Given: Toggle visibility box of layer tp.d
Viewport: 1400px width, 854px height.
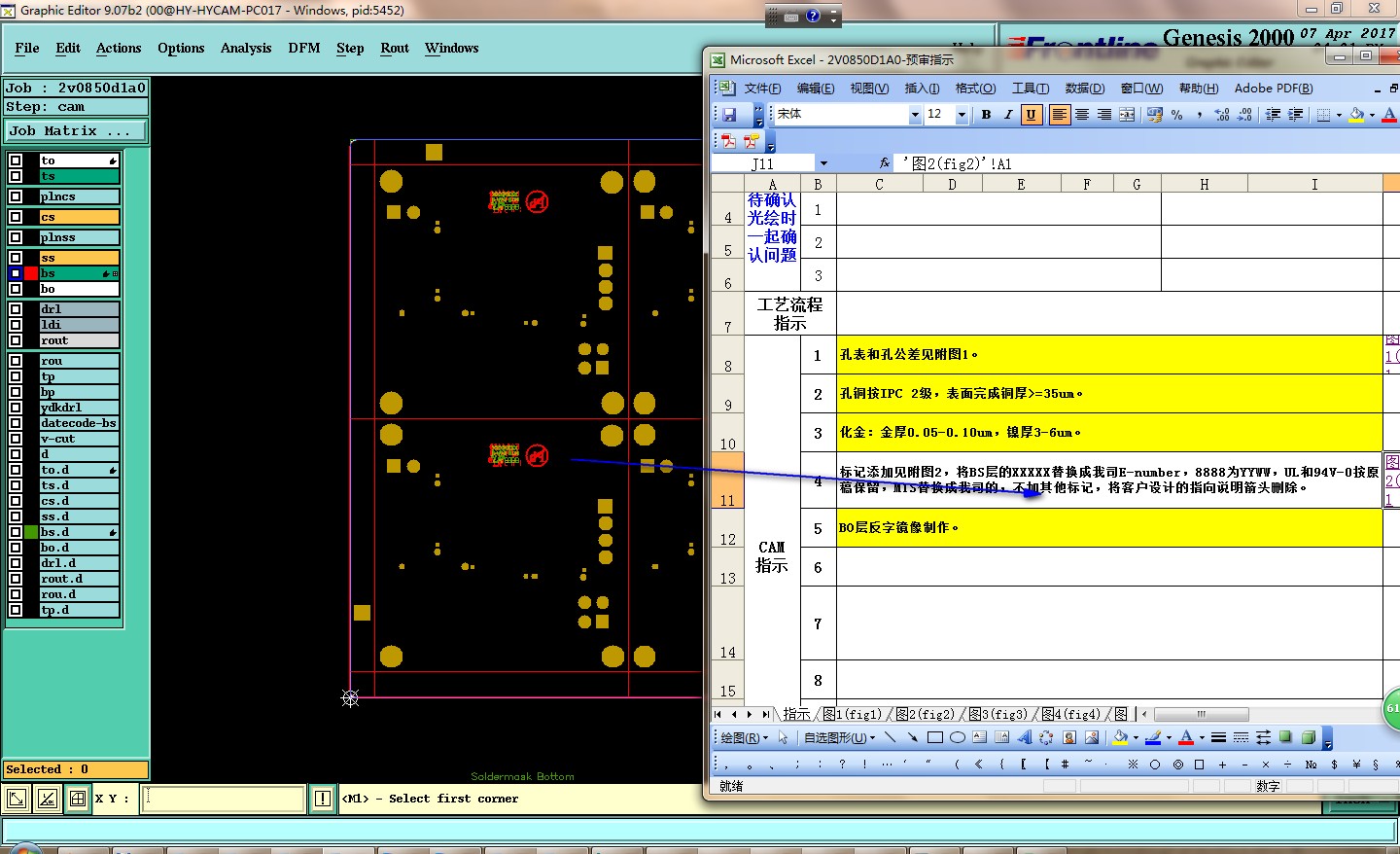Looking at the screenshot, I should (16, 610).
